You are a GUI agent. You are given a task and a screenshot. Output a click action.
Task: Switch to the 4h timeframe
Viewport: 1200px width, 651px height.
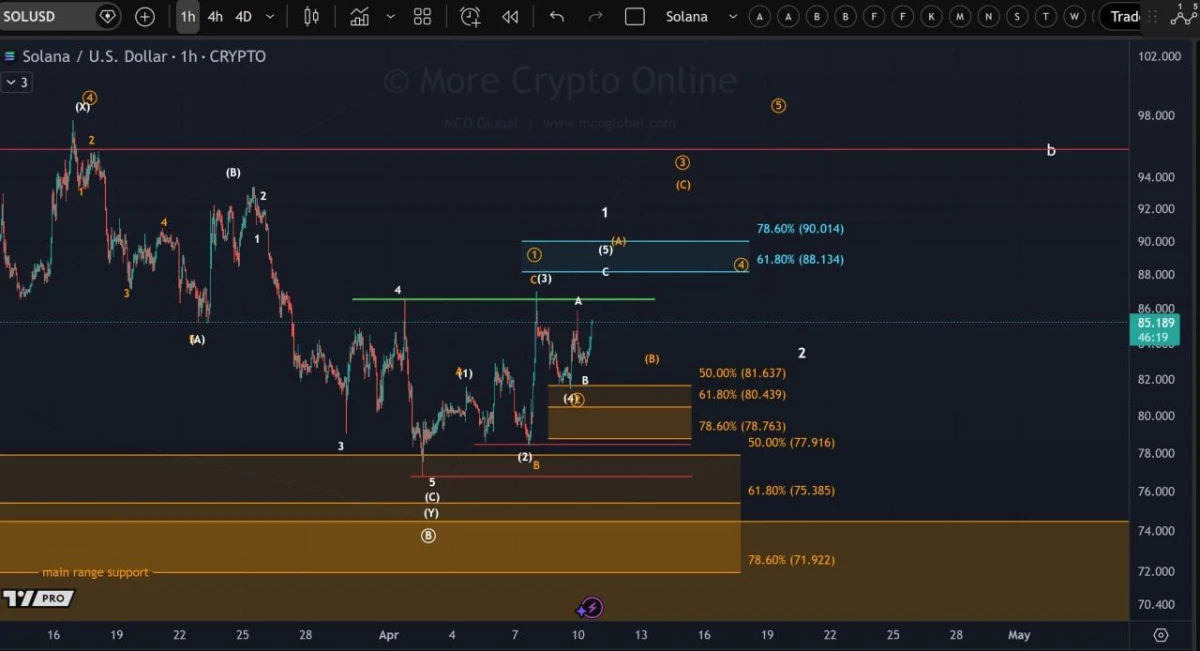tap(213, 16)
